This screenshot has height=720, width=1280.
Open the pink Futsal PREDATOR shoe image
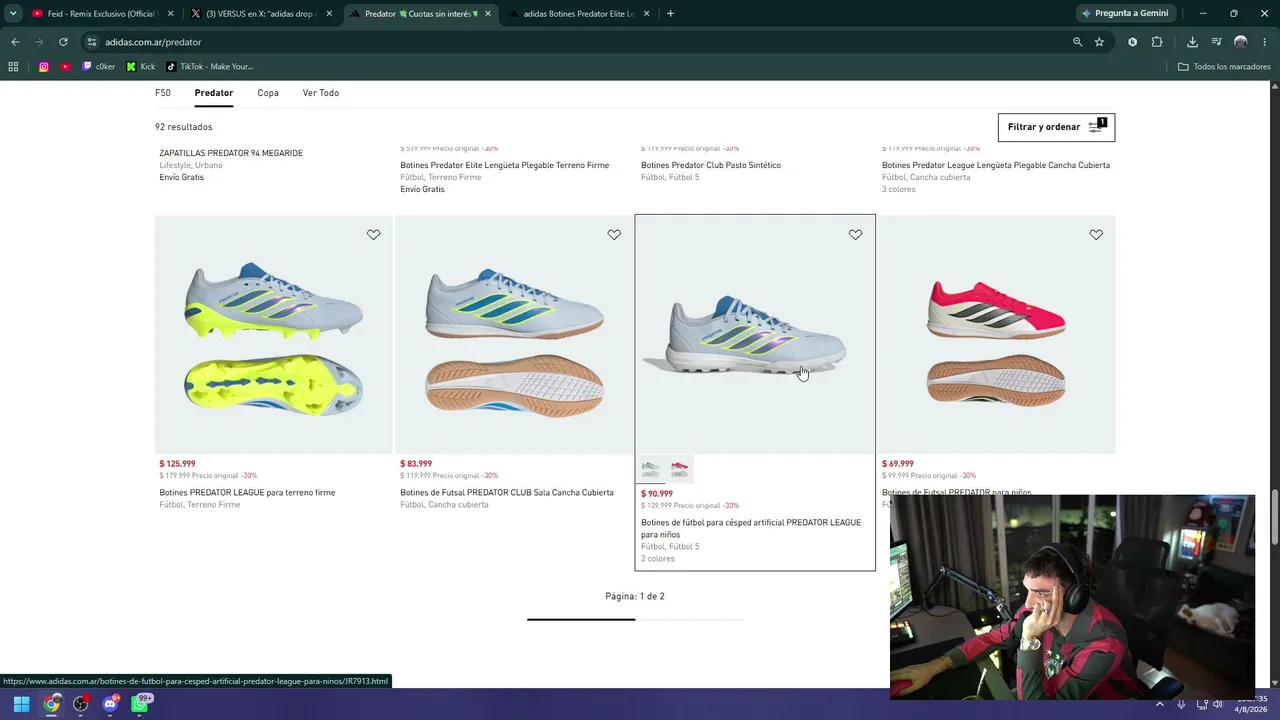[996, 334]
